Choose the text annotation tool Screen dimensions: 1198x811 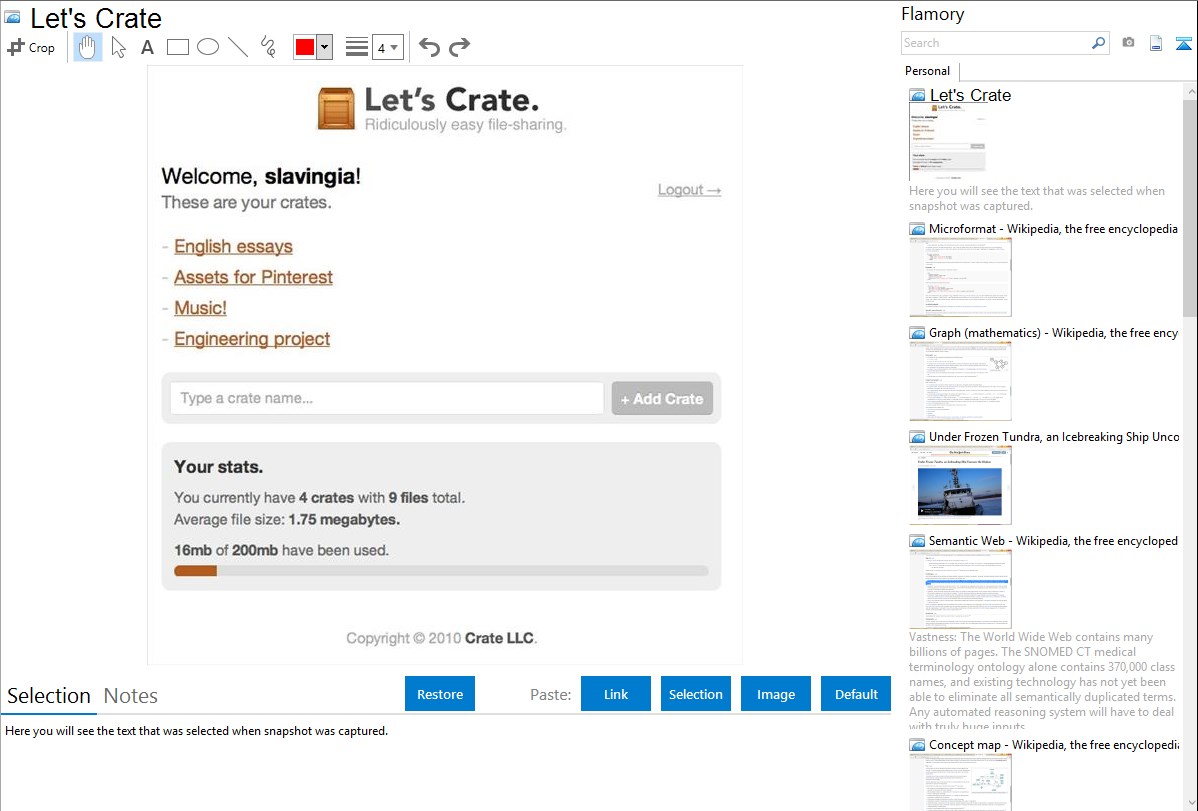(x=147, y=47)
